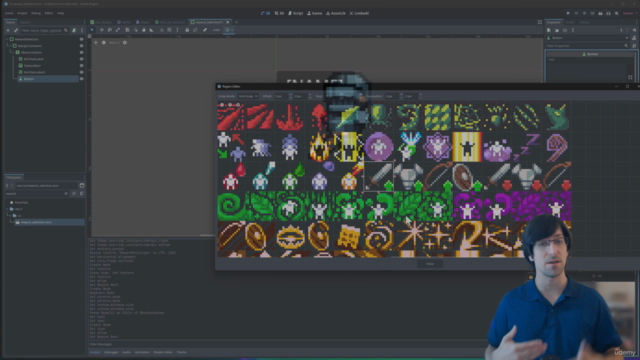Attach a script to the selected node

[x=74, y=30]
